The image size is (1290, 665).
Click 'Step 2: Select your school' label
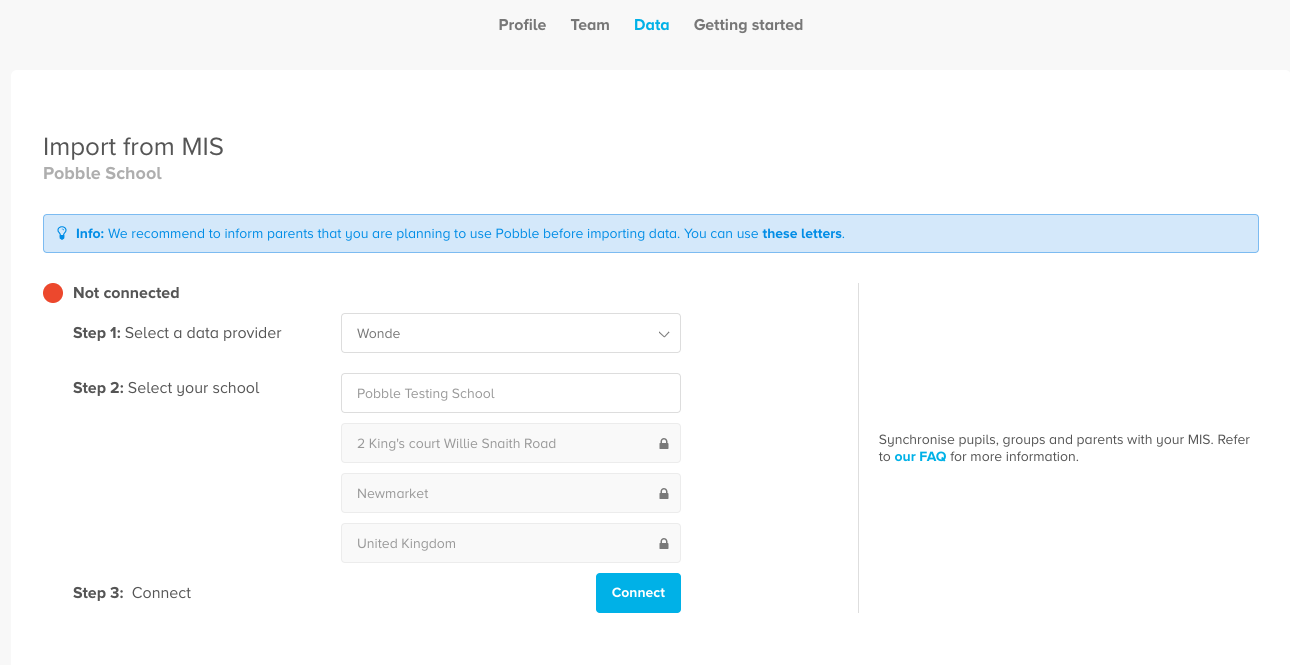click(x=166, y=388)
